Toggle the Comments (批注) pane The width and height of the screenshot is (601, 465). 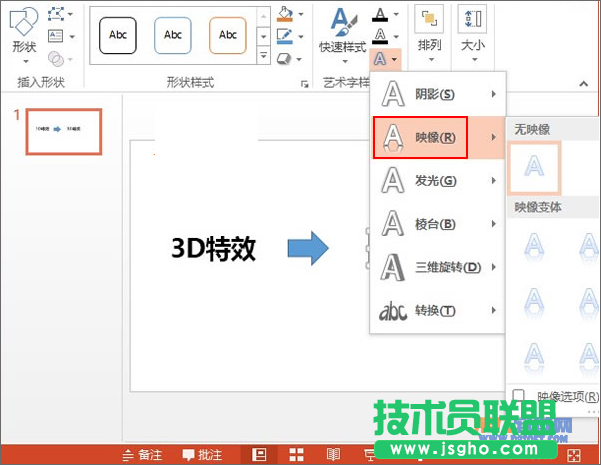click(202, 455)
